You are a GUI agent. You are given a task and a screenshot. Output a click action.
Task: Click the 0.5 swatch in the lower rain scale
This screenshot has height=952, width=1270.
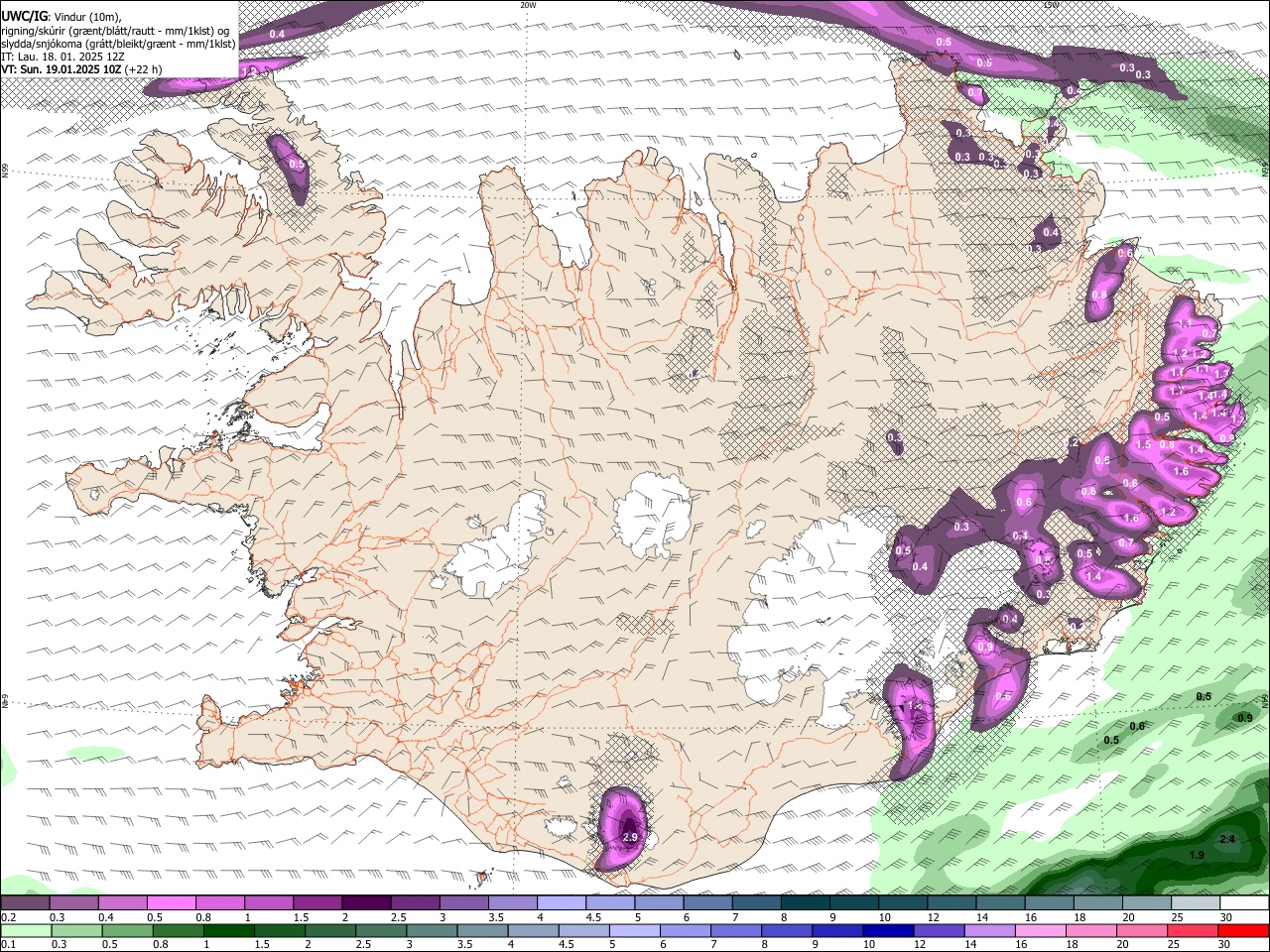coord(127,930)
